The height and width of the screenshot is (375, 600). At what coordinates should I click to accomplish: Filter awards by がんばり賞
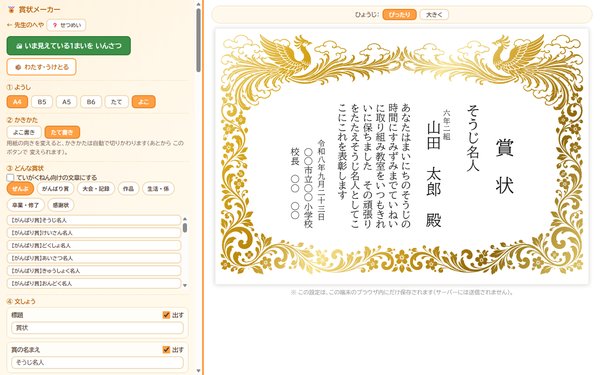coord(55,189)
